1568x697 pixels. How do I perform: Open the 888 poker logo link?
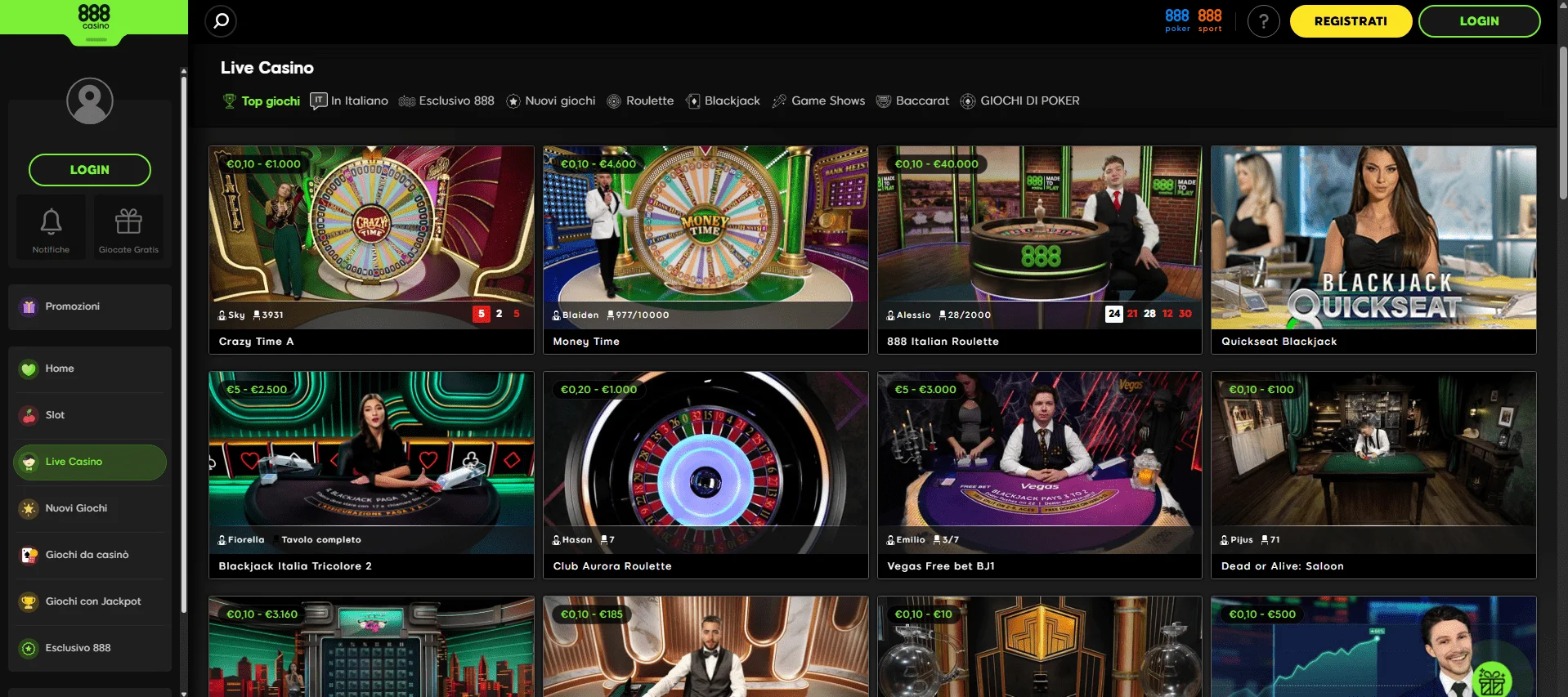1177,20
